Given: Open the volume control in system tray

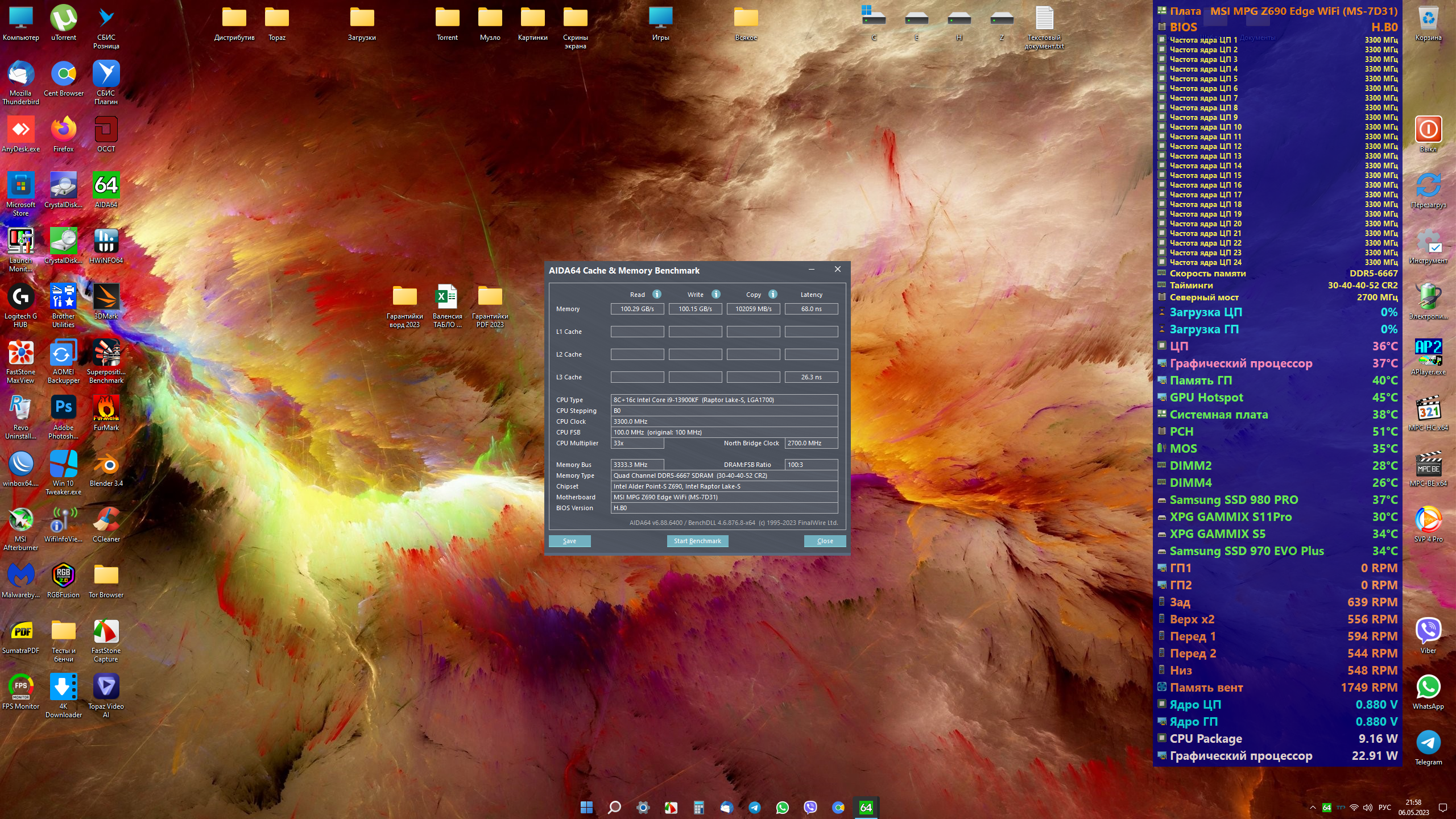Looking at the screenshot, I should (x=1368, y=808).
